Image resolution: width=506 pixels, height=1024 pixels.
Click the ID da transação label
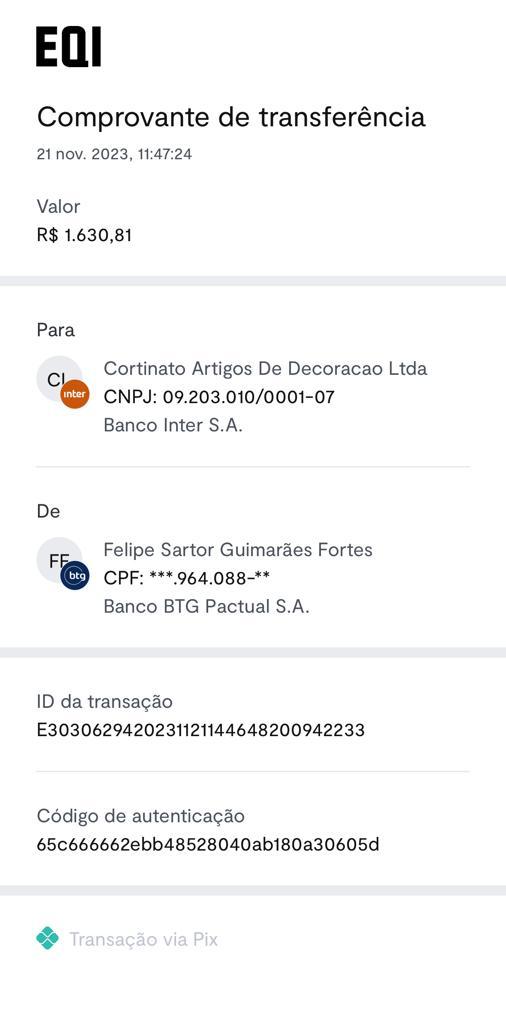(x=104, y=702)
